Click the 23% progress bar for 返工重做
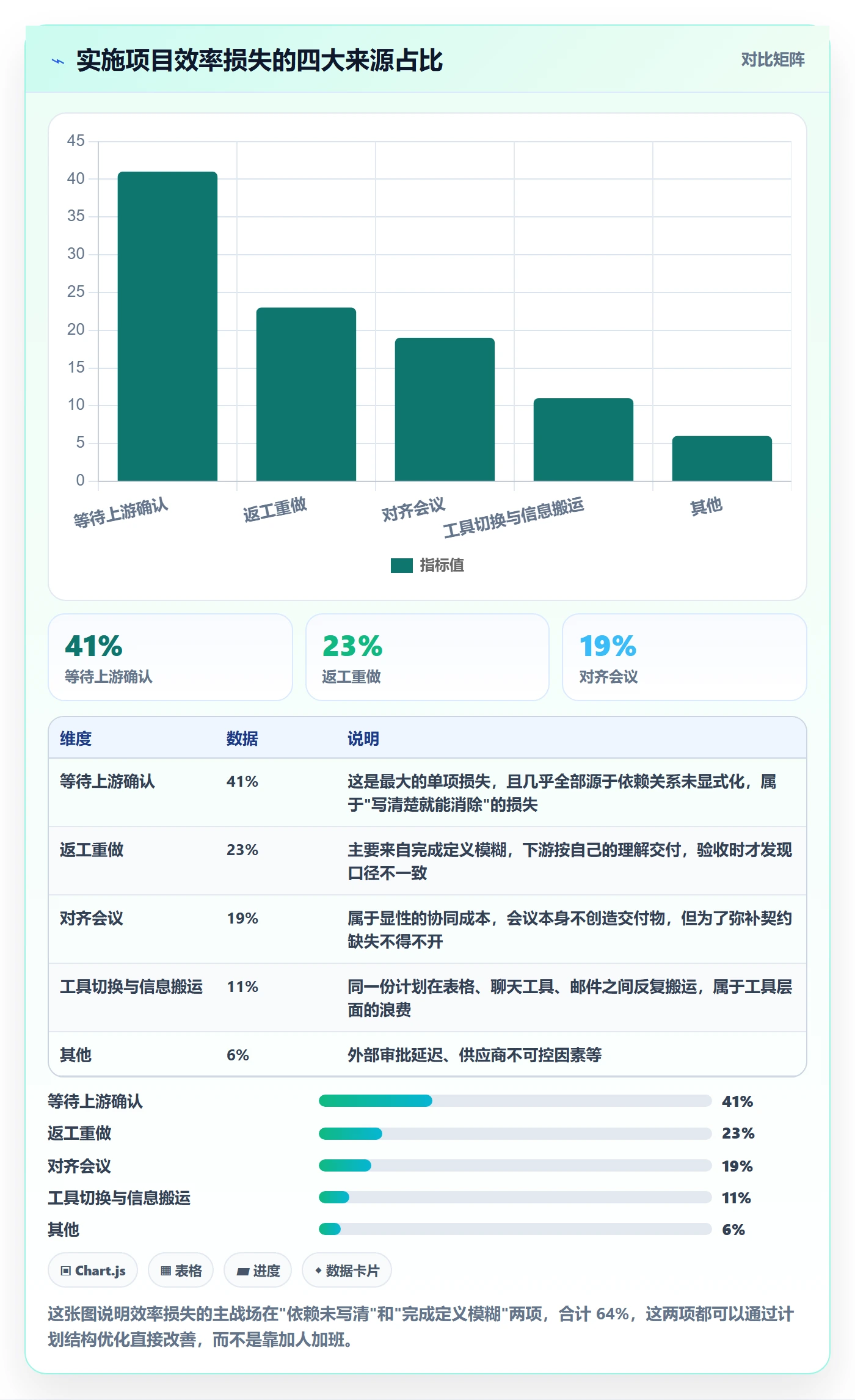 coord(515,1134)
